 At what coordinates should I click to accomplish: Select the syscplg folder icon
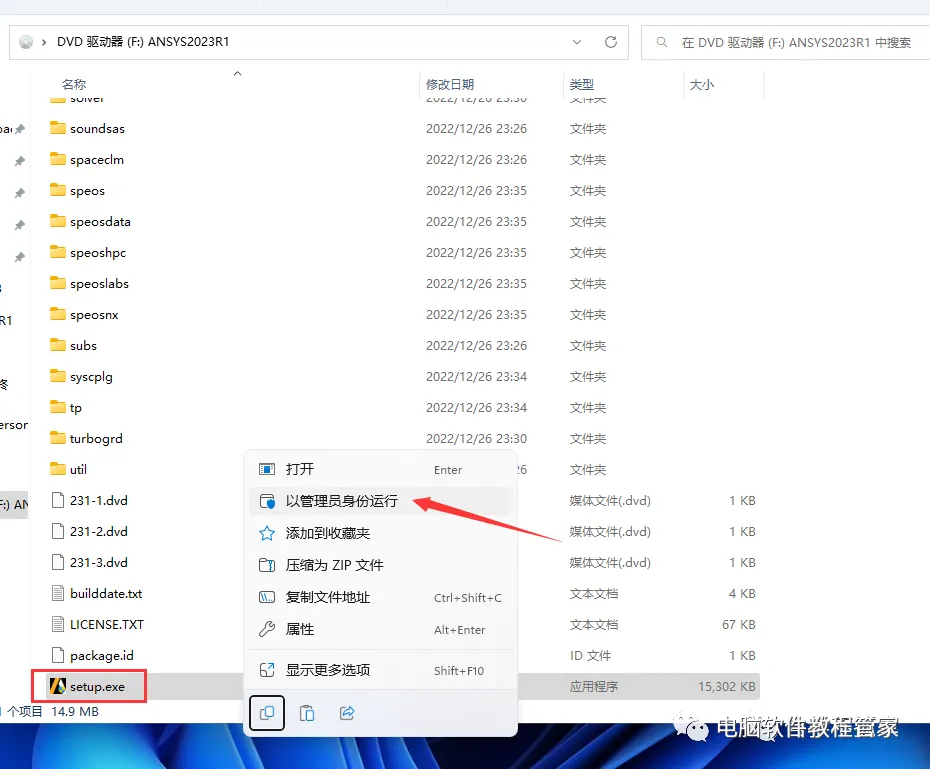pos(58,376)
